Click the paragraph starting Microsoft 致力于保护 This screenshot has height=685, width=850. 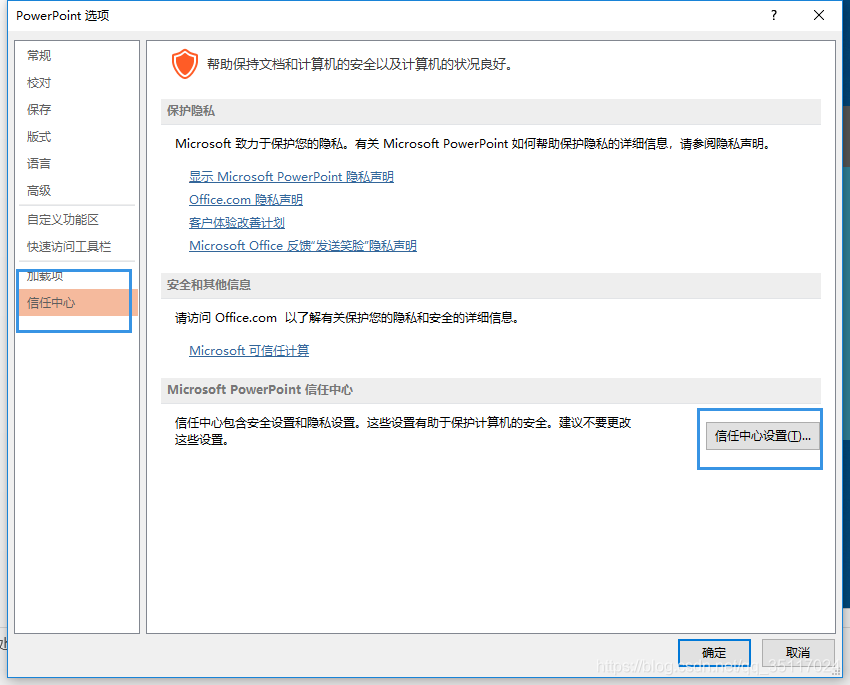(x=472, y=144)
